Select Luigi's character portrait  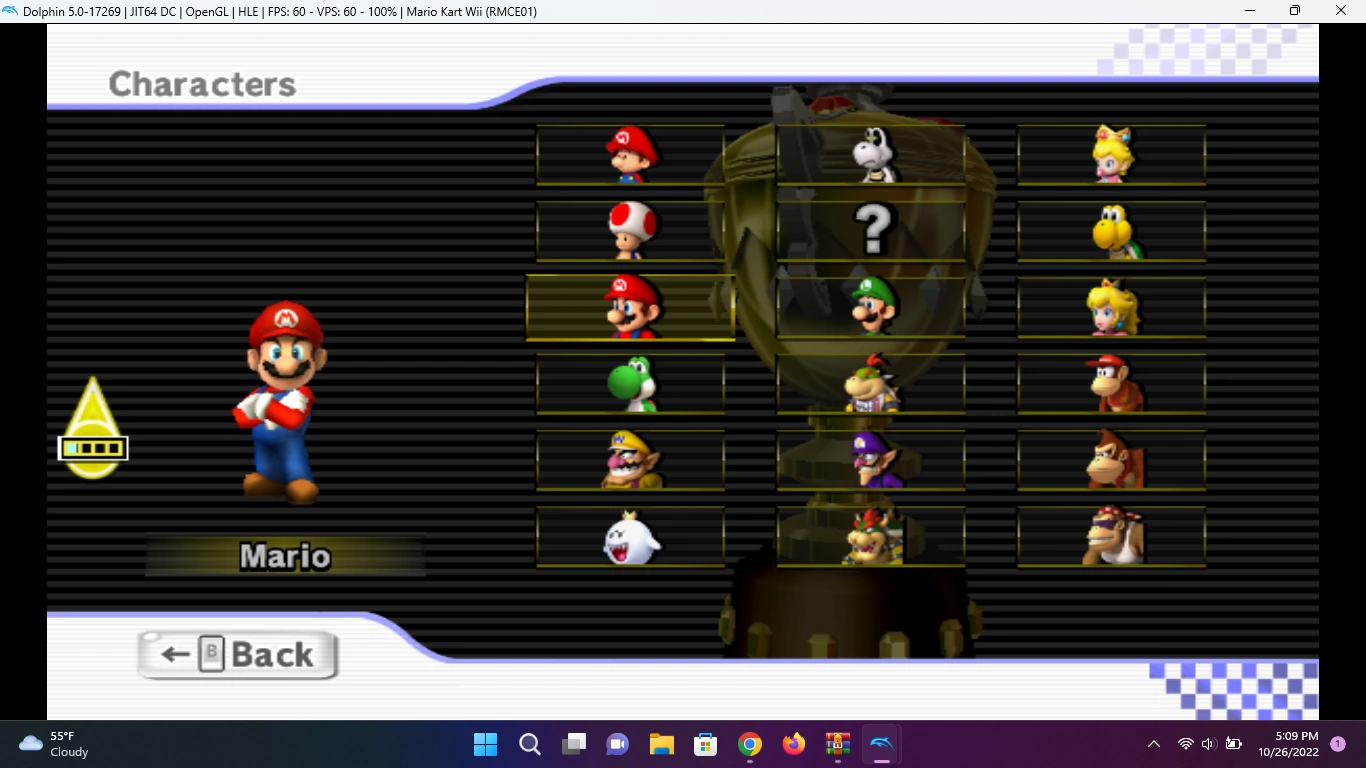871,307
